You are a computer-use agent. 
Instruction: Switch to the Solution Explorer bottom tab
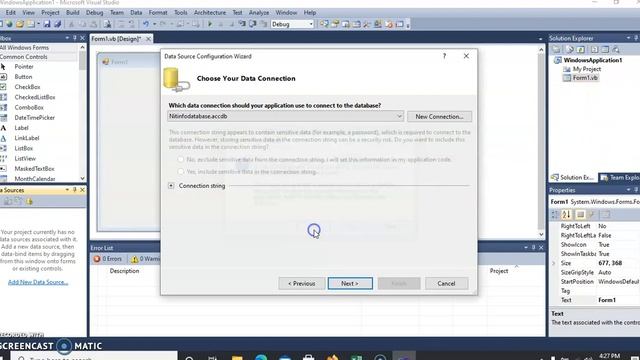click(x=572, y=178)
